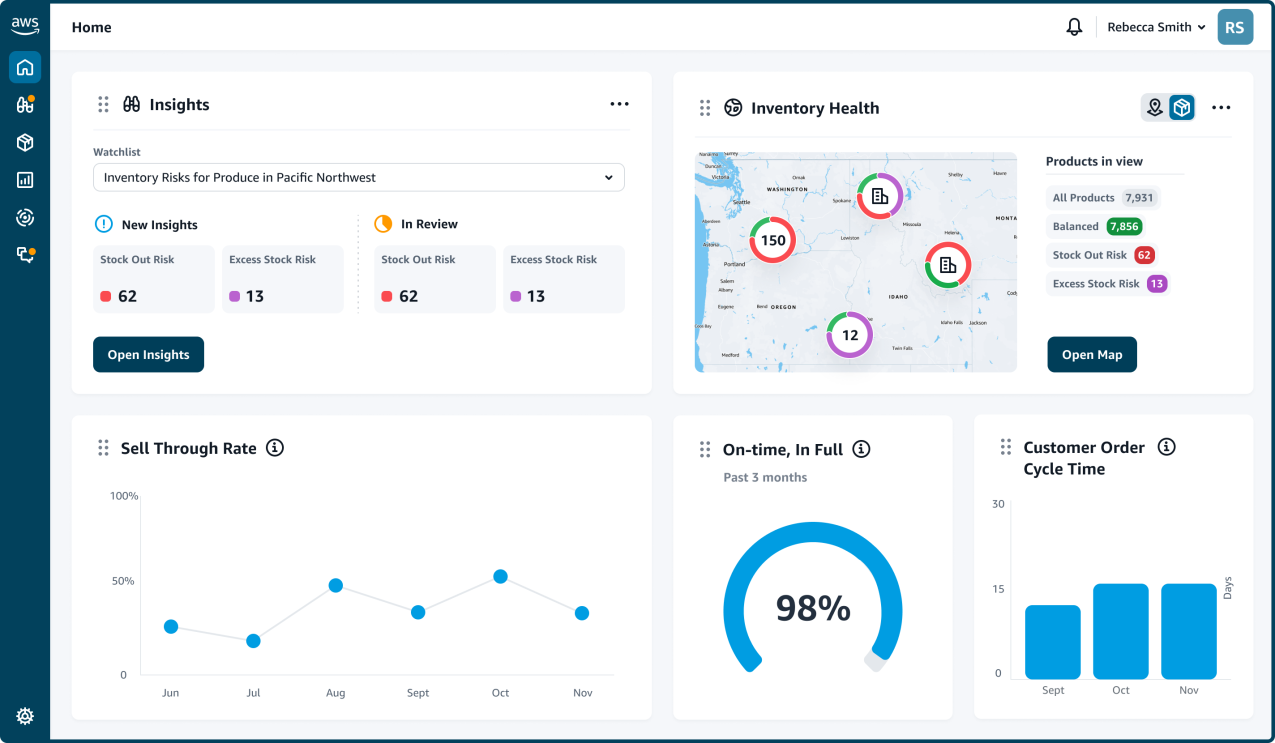Open Rebecca Smith user menu
This screenshot has height=743, width=1275.
pos(1156,28)
